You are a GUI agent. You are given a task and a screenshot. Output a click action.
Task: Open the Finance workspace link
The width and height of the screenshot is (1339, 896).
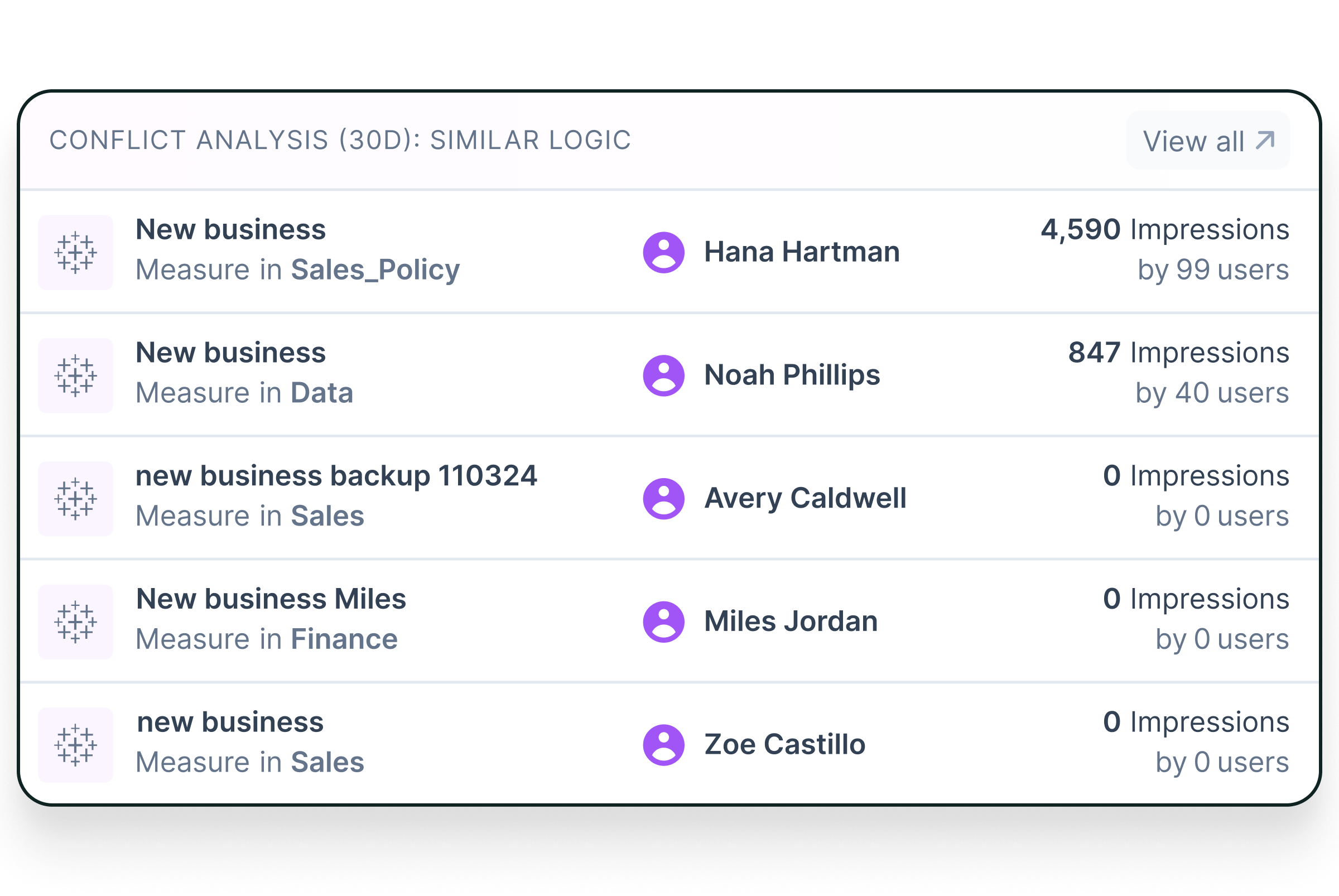point(344,639)
